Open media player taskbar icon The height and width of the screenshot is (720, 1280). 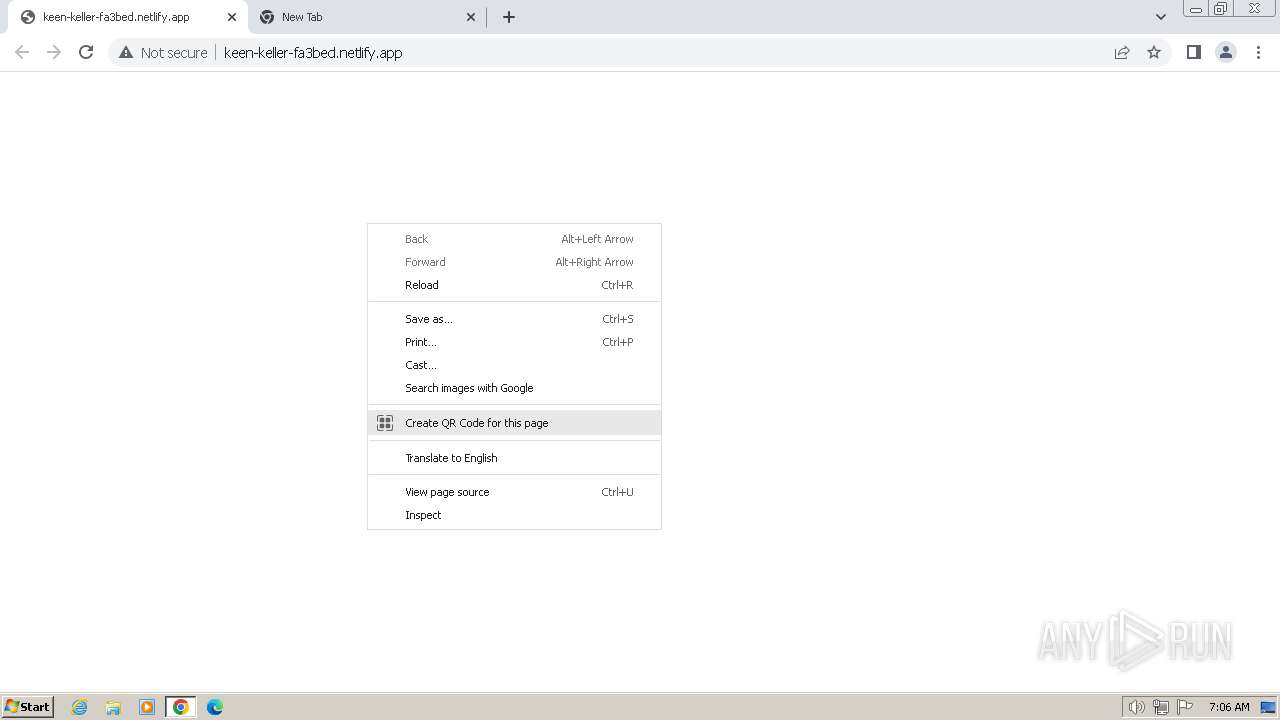click(x=147, y=707)
